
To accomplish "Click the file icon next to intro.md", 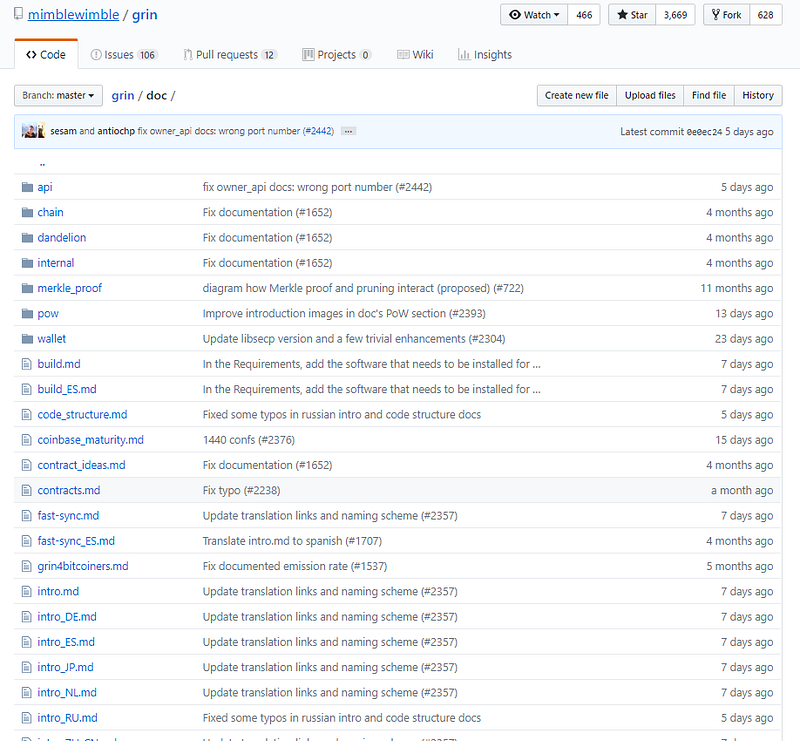I will (x=27, y=591).
